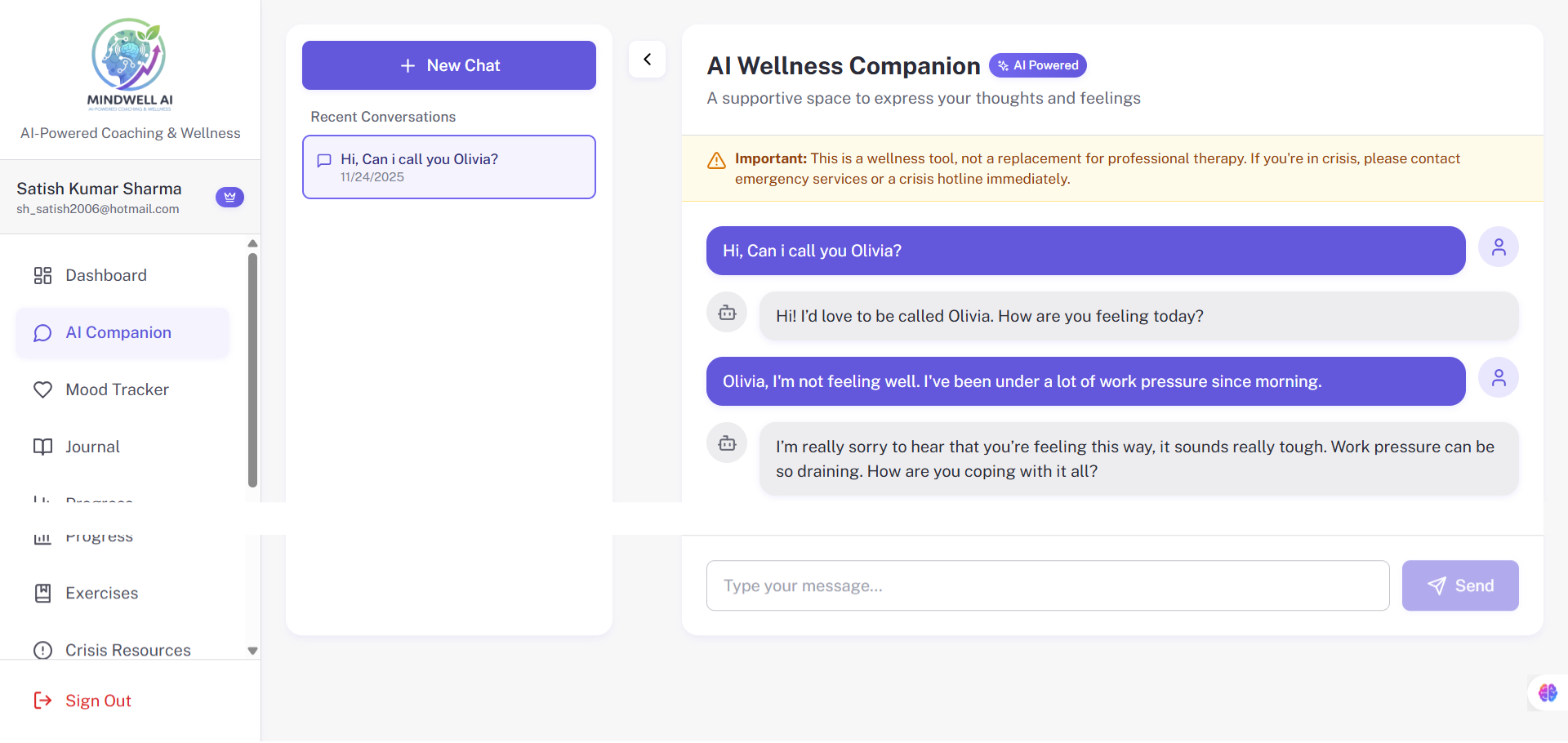
Task: Sign Out of MindWell AI
Action: point(98,701)
